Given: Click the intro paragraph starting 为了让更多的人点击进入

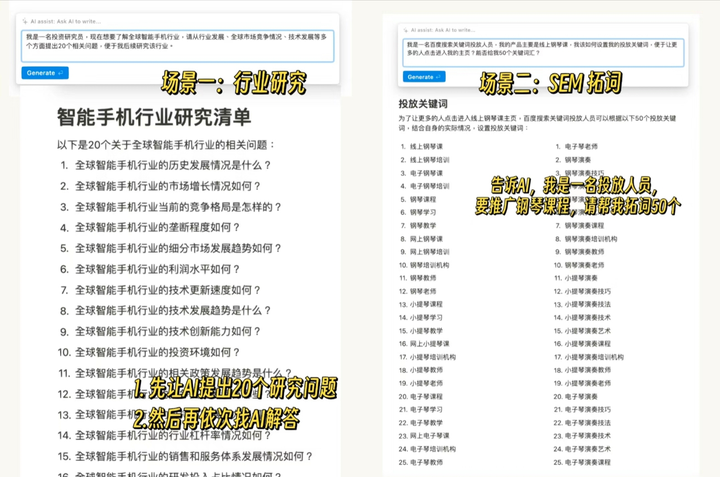Looking at the screenshot, I should coord(537,123).
